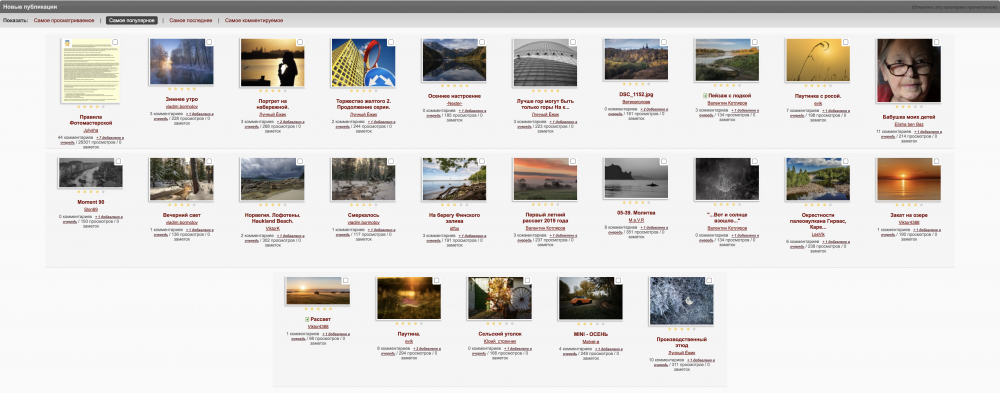Click star rating under Закат на озере photo

pyautogui.click(x=908, y=205)
